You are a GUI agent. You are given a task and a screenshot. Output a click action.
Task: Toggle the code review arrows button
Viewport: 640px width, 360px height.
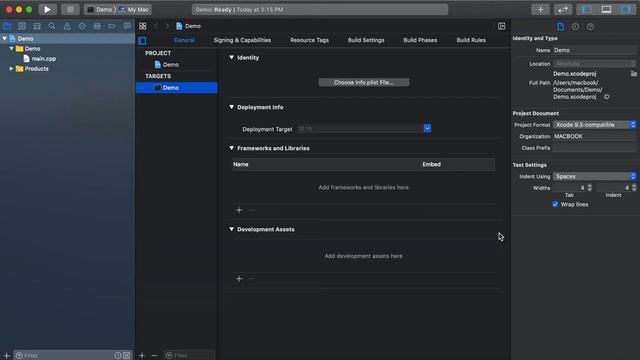pyautogui.click(x=562, y=9)
